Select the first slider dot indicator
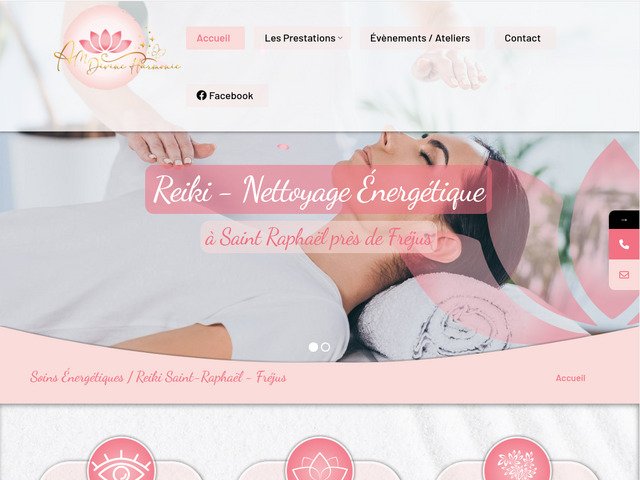 point(313,347)
